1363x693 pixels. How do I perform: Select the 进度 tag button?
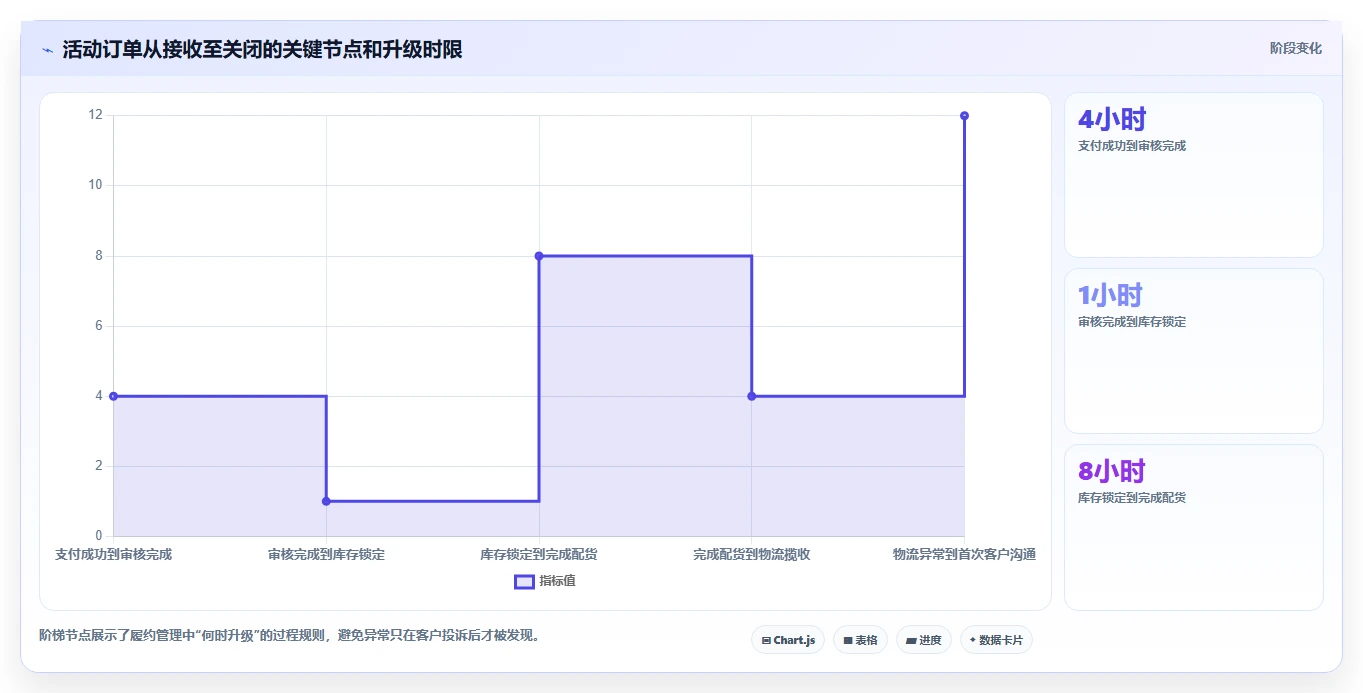pos(924,640)
